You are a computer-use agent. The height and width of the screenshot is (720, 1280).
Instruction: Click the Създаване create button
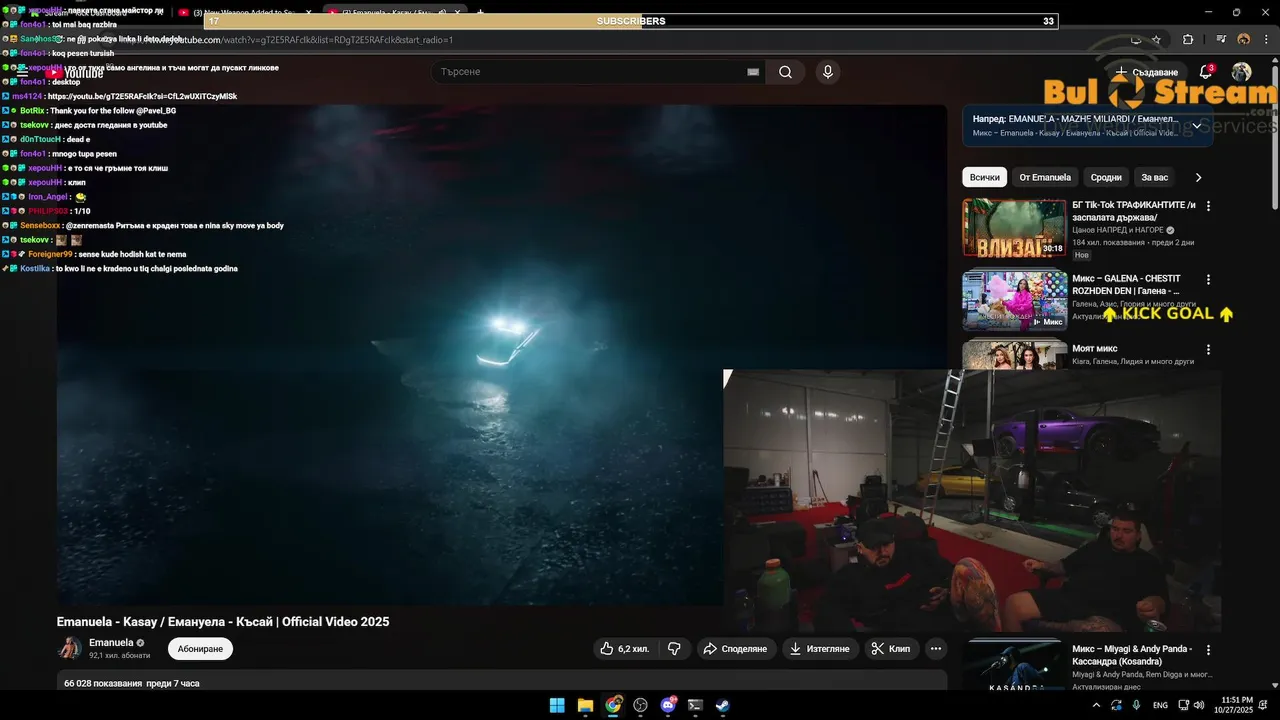coord(1147,72)
